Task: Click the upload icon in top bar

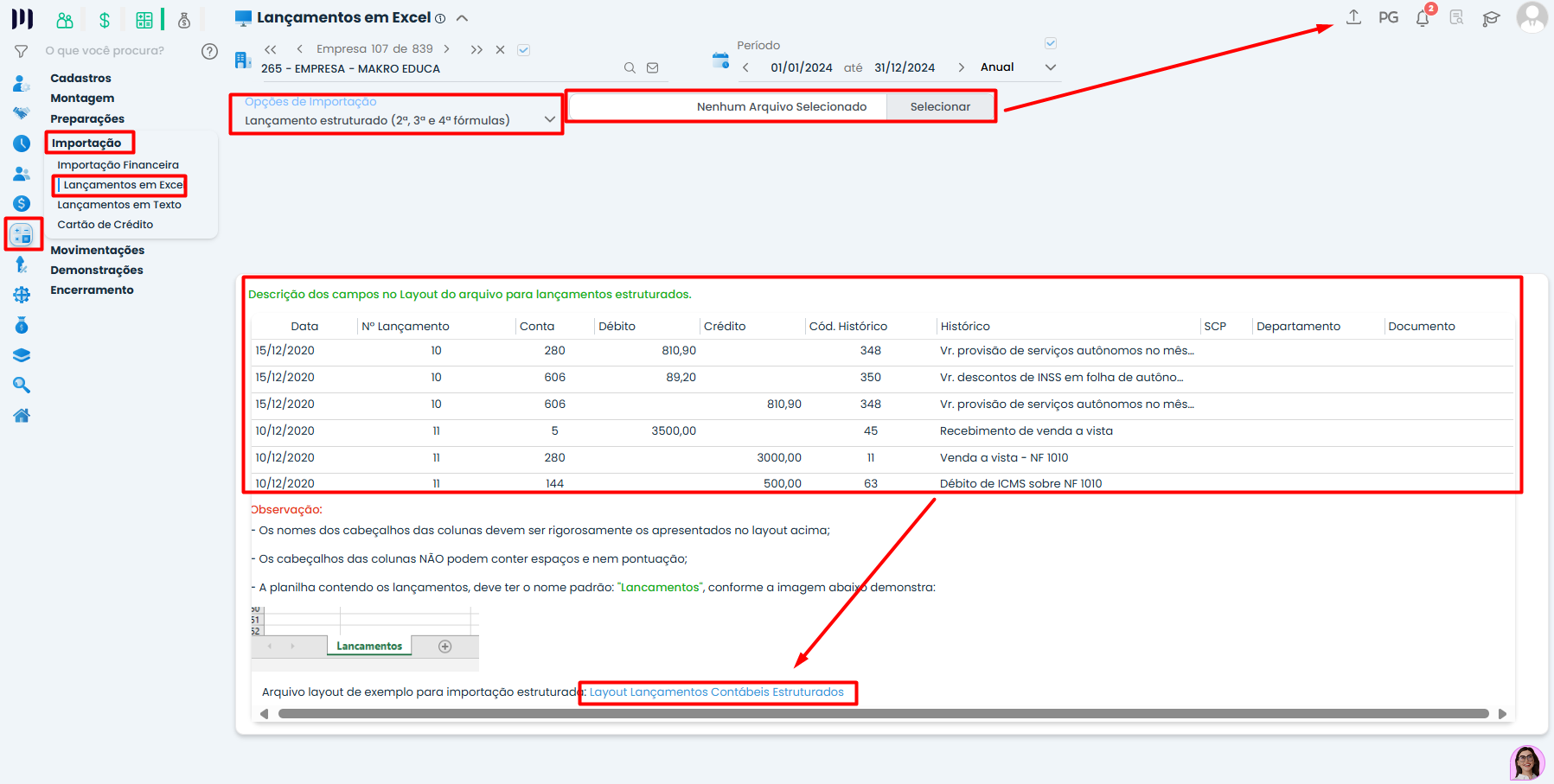Action: (x=1353, y=17)
